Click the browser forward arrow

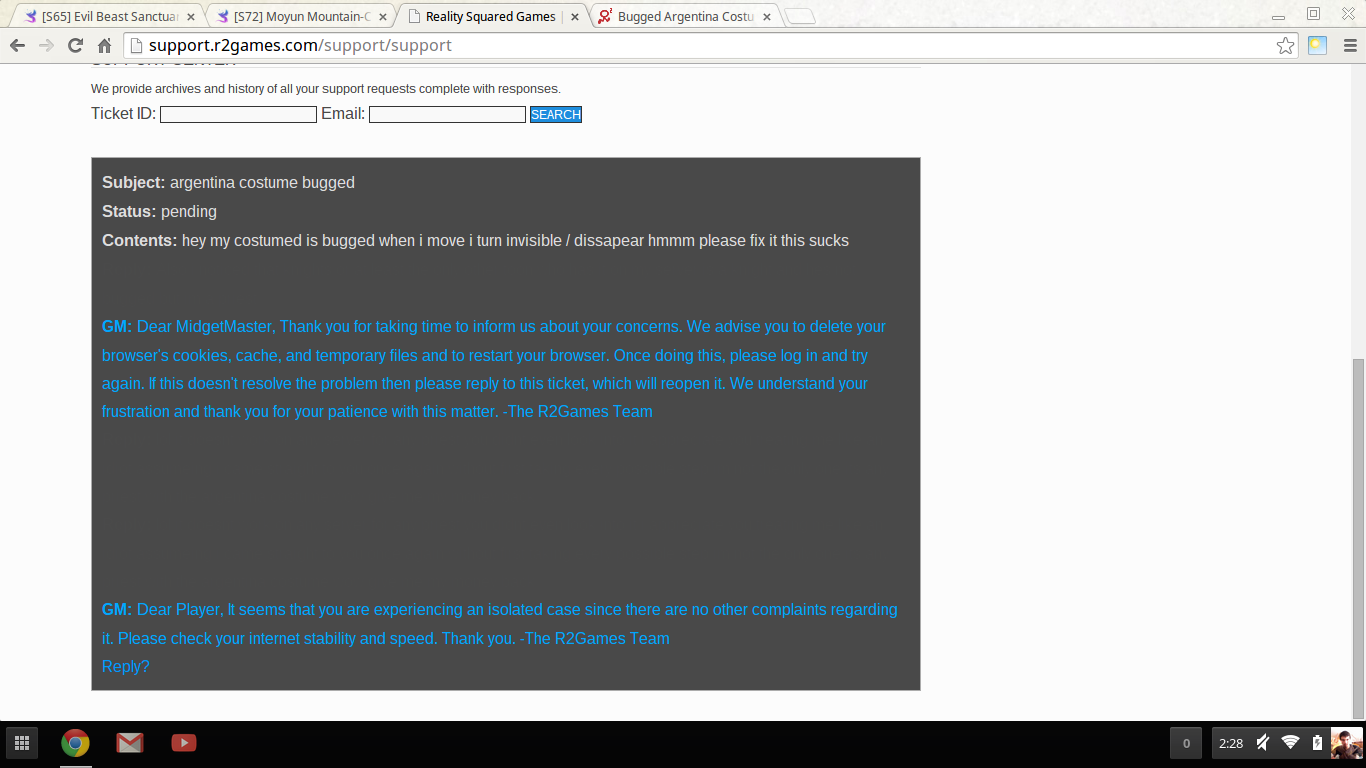click(x=46, y=45)
